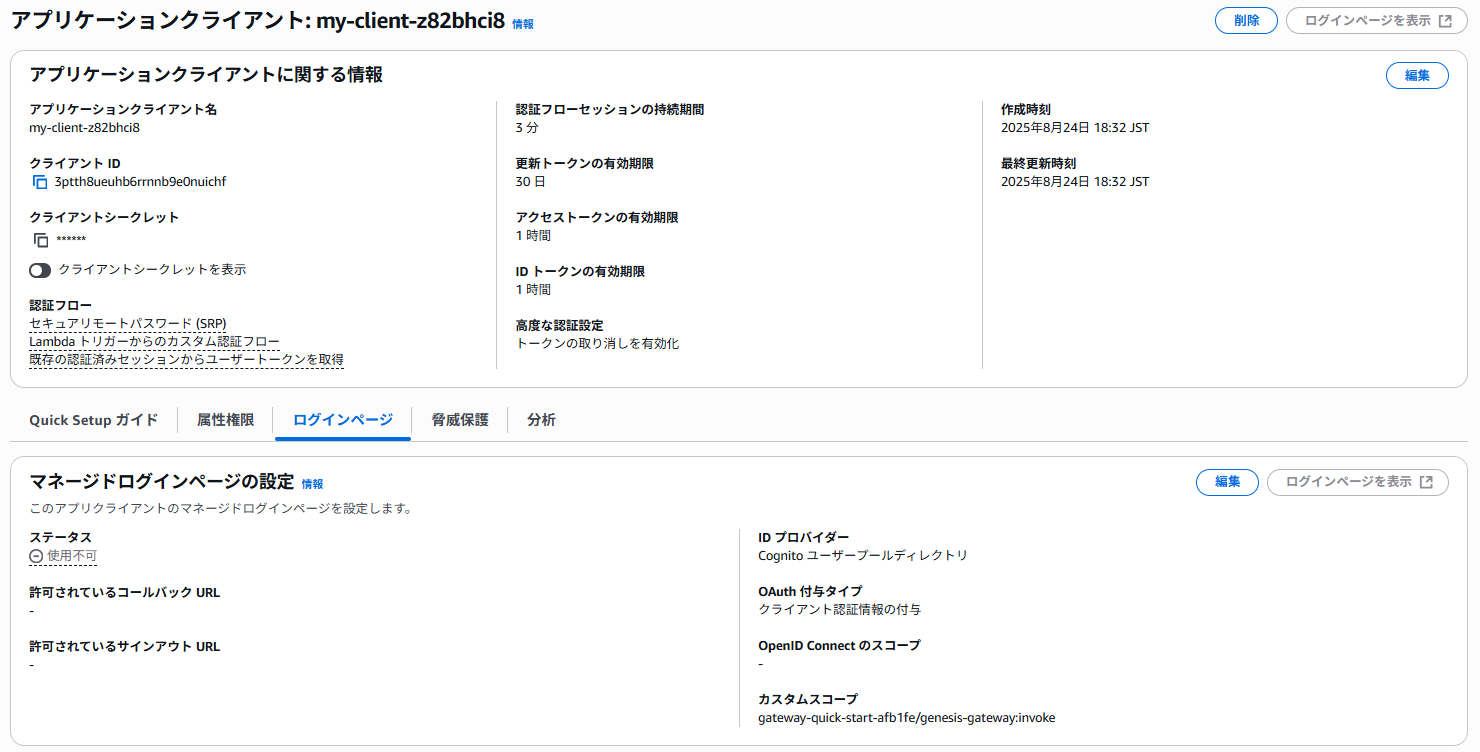Select the ログインページ tab
The height and width of the screenshot is (752, 1480).
[342, 420]
